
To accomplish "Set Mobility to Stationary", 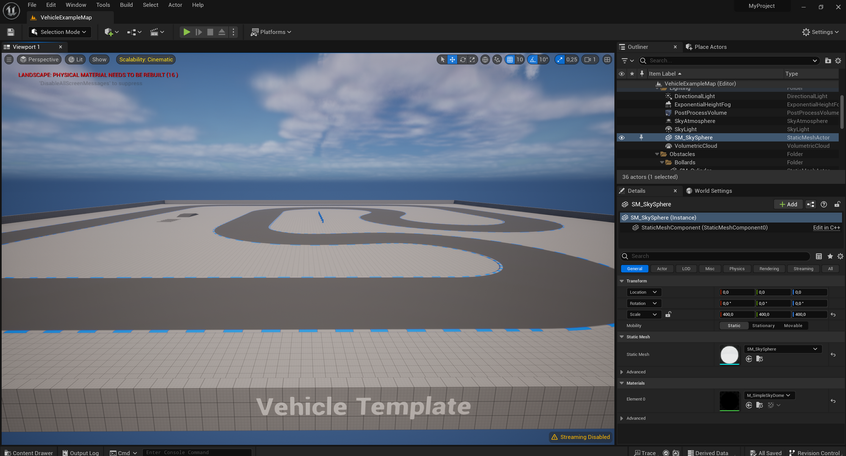I will tap(763, 325).
